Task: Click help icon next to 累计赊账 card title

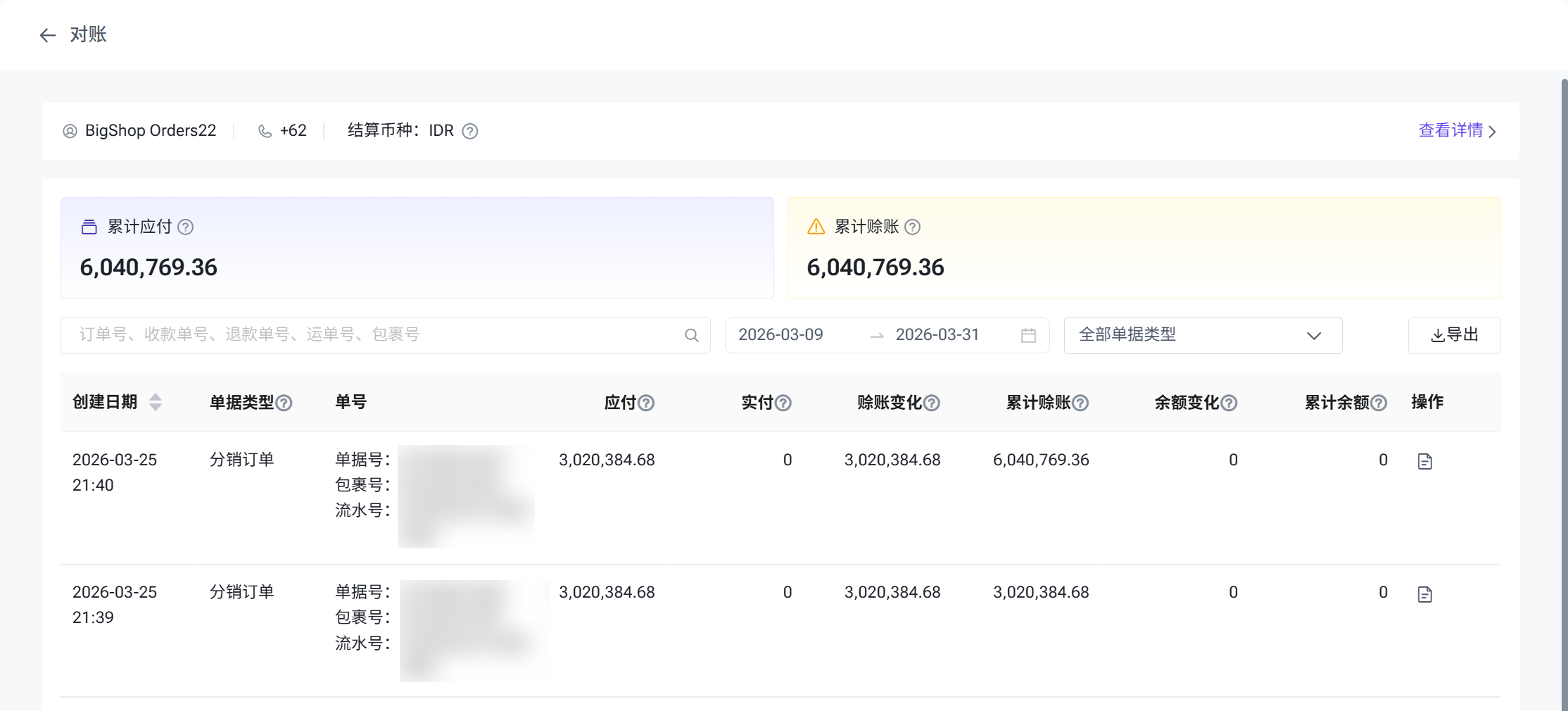Action: pos(913,227)
